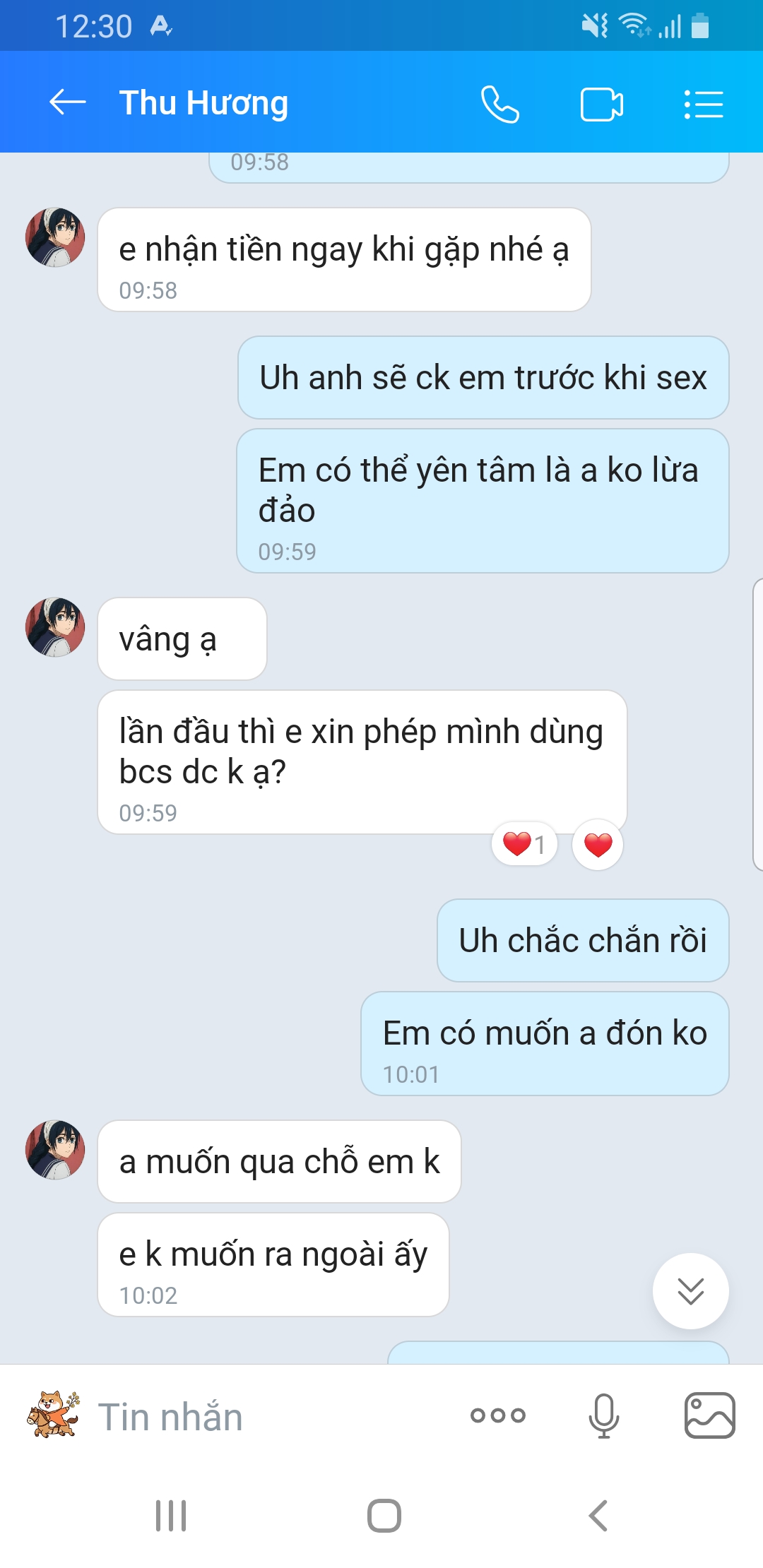Open the conversation options list icon
Viewport: 763px width, 1568px height.
pyautogui.click(x=703, y=105)
